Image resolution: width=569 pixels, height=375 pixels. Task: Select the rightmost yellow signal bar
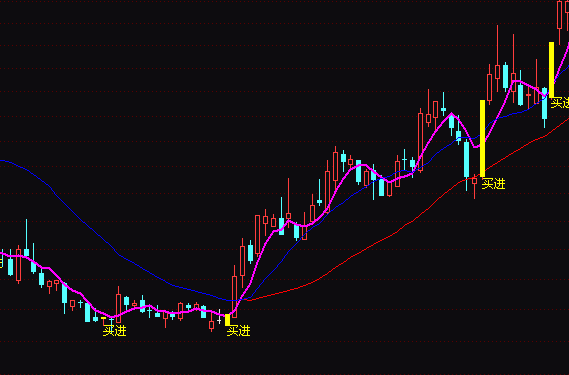click(551, 70)
